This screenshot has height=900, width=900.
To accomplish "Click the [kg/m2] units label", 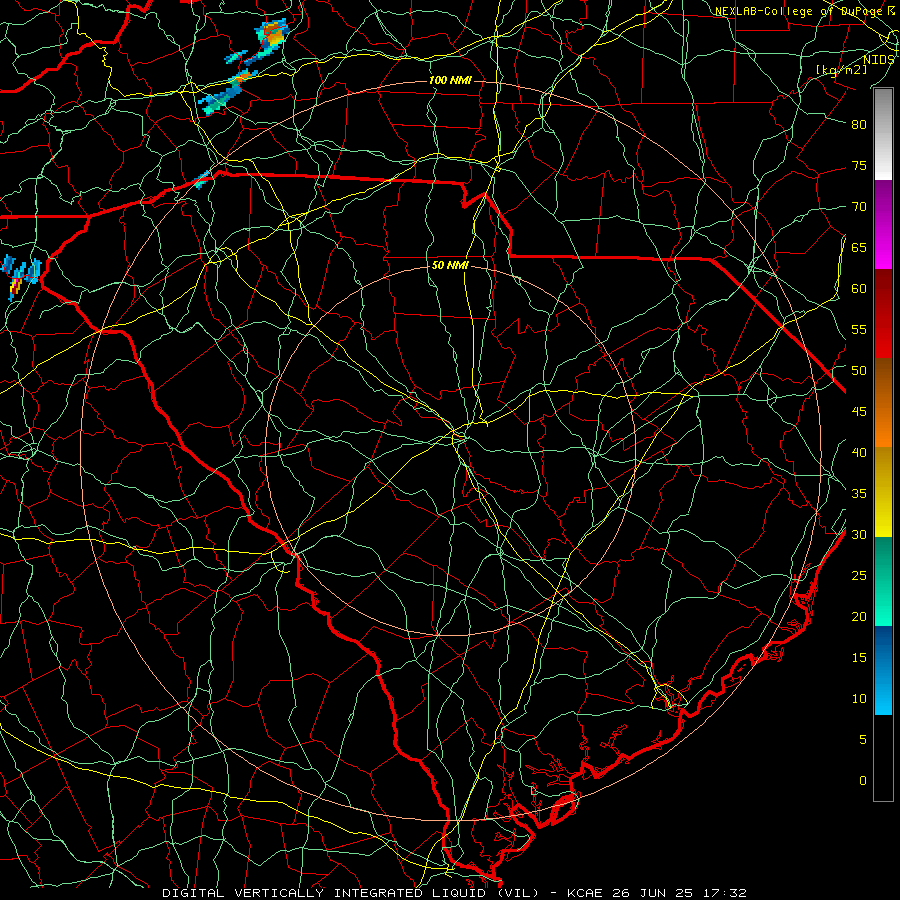I will tap(841, 70).
